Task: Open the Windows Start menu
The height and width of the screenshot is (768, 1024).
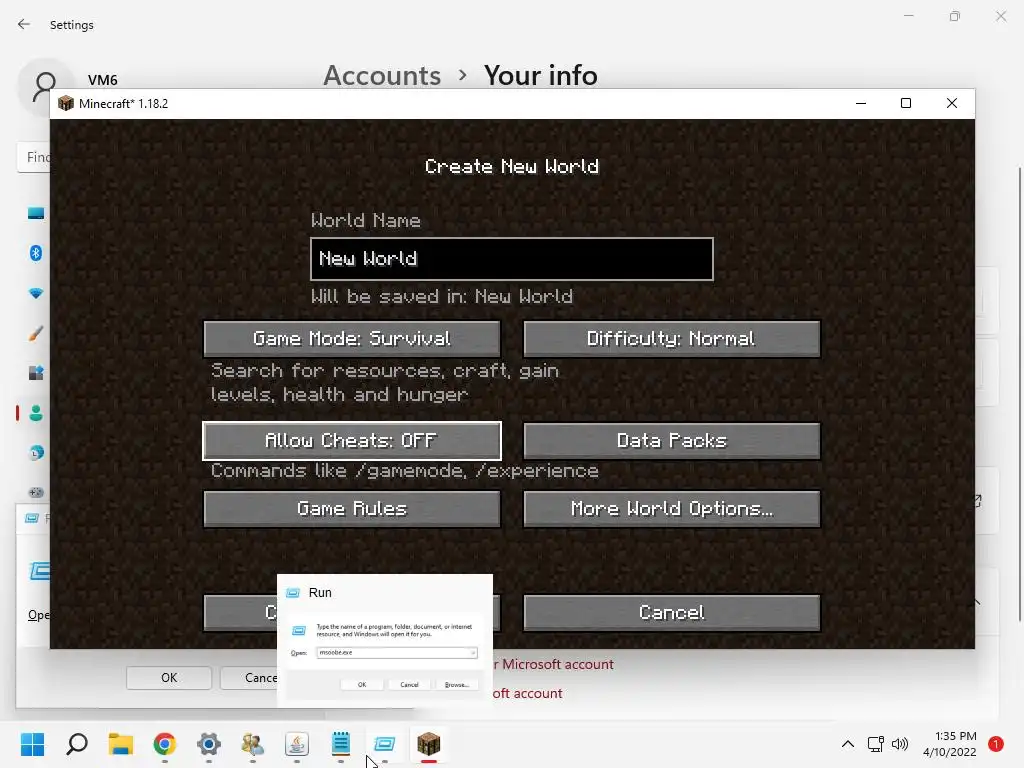Action: click(33, 744)
